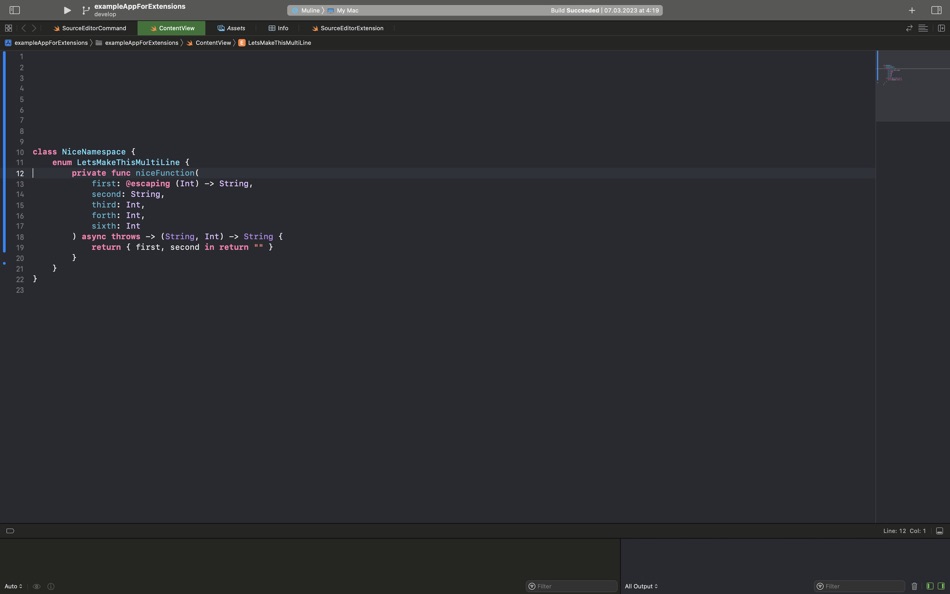Click niceFunction name in code
Image resolution: width=950 pixels, height=594 pixels.
tap(164, 173)
